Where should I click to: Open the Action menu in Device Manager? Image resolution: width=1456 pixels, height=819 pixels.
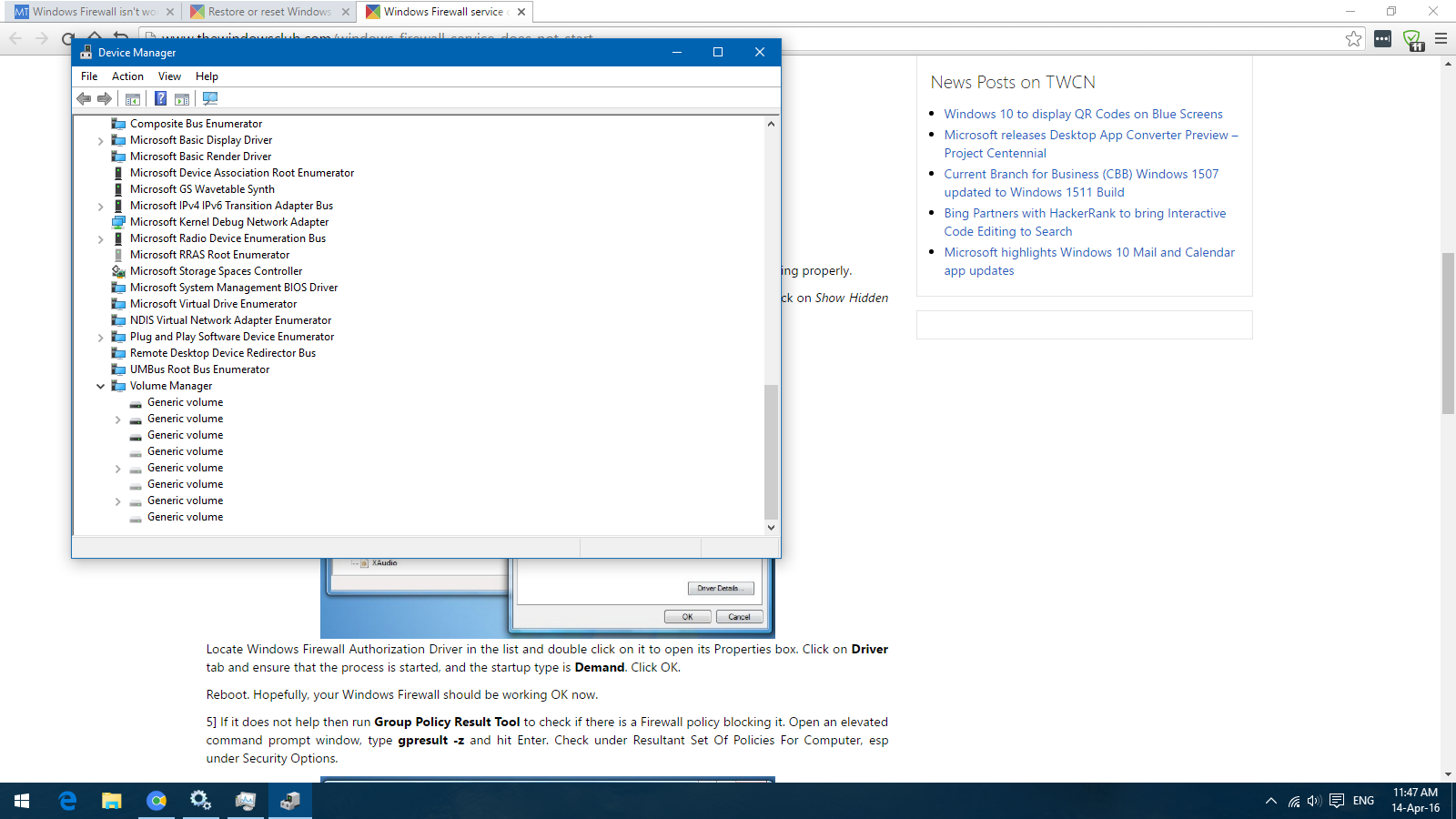pos(127,76)
